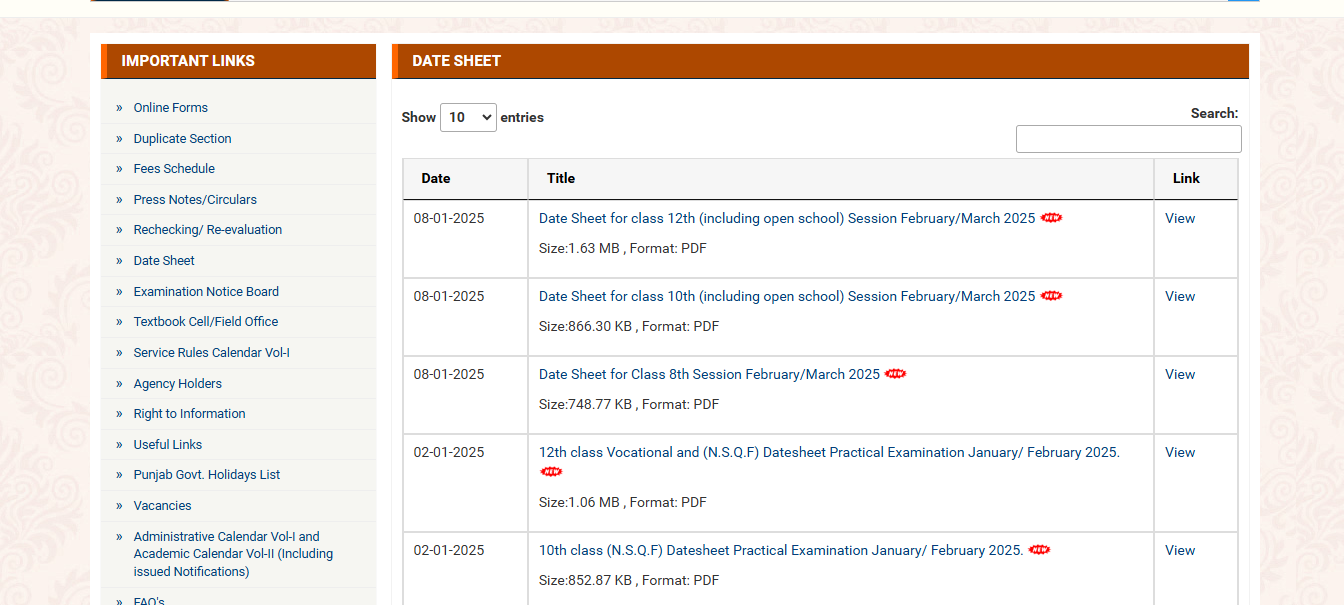Open Punjab Govt. Holidays List
1344x605 pixels.
pyautogui.click(x=206, y=474)
